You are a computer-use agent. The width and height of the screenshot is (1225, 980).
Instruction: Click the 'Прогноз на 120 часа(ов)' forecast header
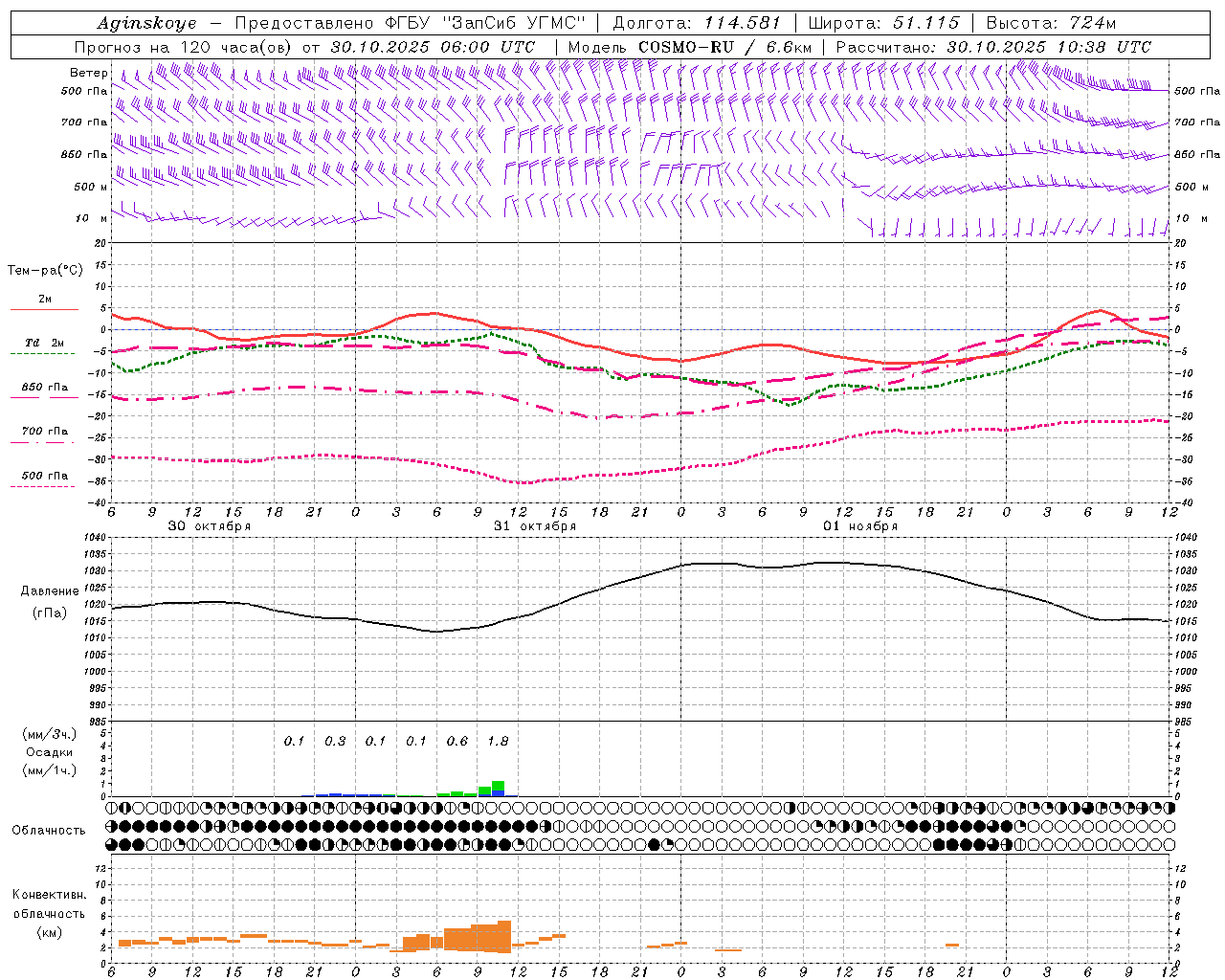click(185, 47)
